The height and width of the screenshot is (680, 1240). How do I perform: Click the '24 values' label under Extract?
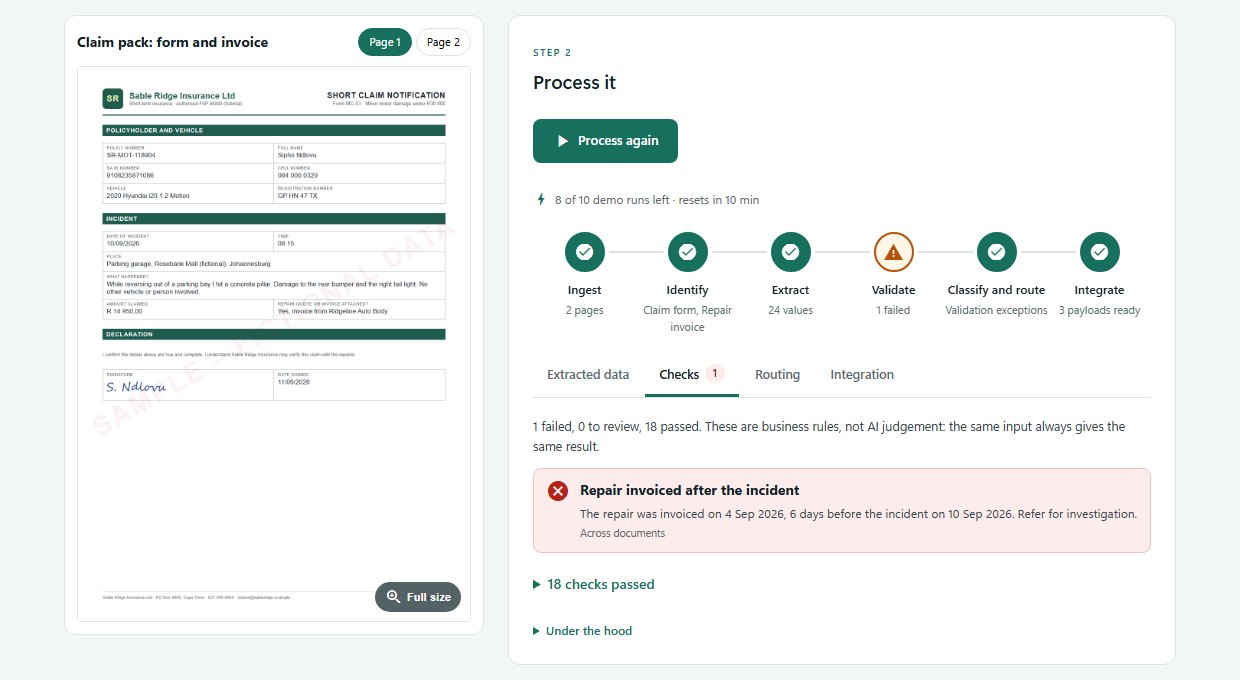(x=790, y=310)
